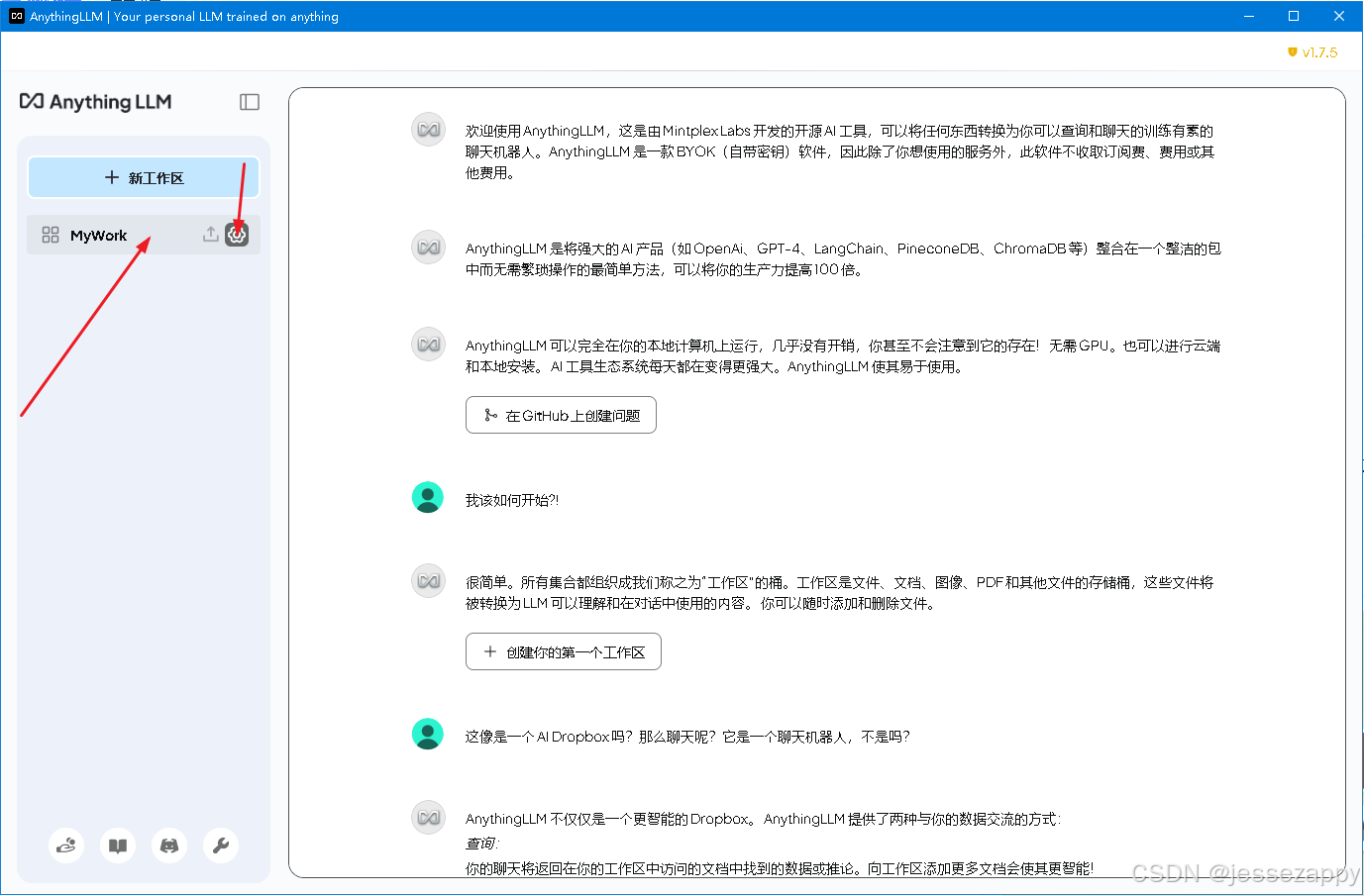Open the documentation book icon
Image resolution: width=1364 pixels, height=896 pixels.
(x=118, y=846)
